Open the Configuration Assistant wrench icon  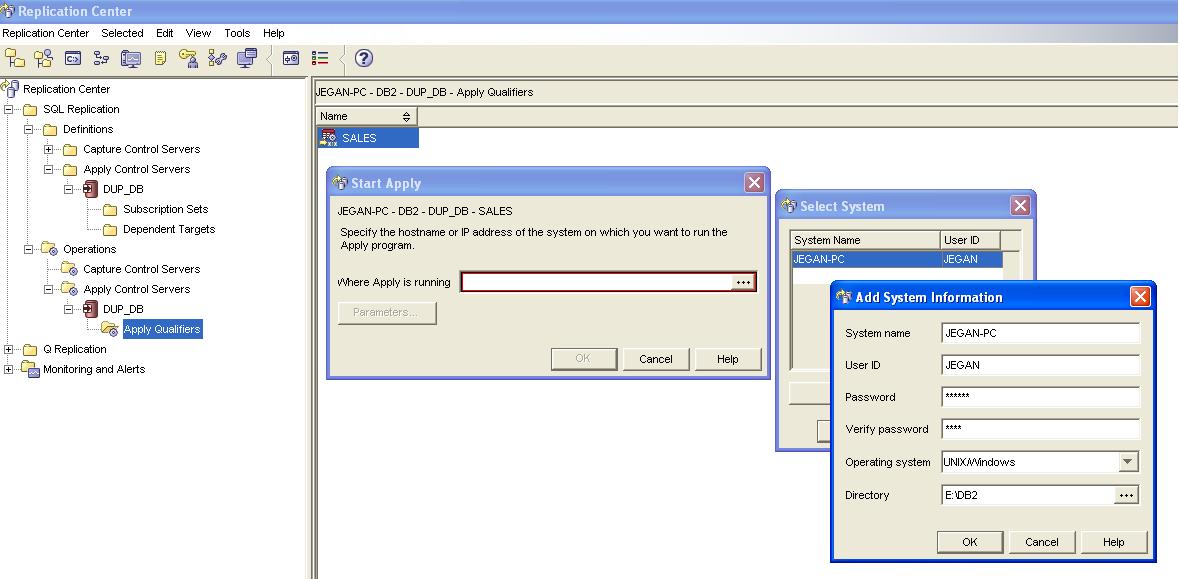(x=216, y=58)
